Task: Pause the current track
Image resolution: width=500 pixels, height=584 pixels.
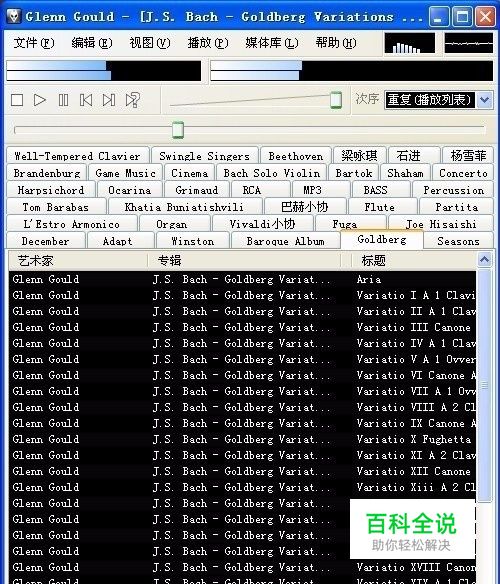Action: (x=63, y=100)
